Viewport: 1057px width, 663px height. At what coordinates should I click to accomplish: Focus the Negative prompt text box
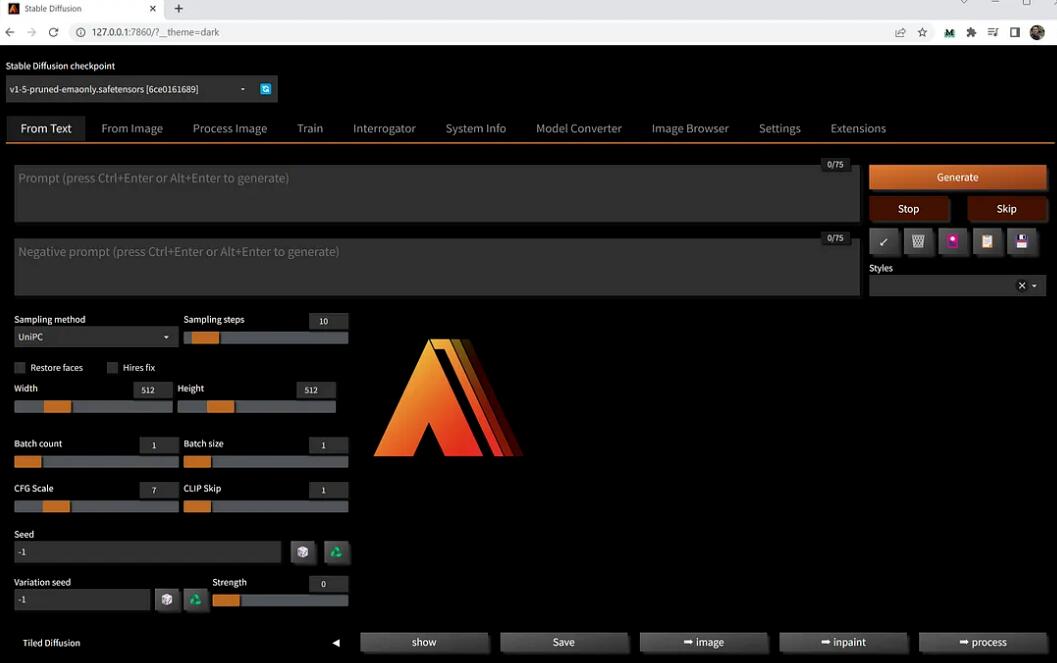click(437, 267)
